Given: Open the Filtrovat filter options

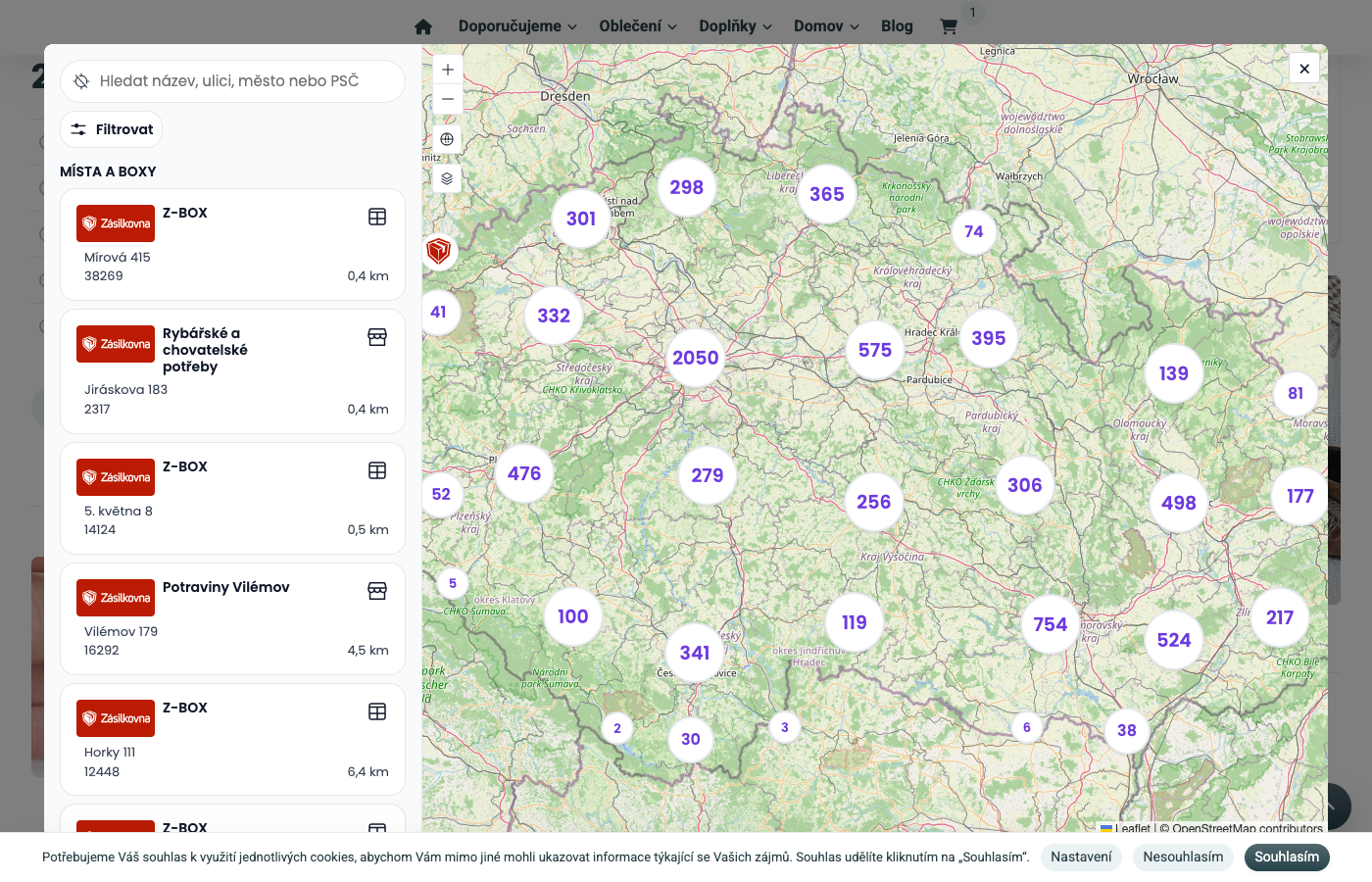Looking at the screenshot, I should tap(112, 129).
